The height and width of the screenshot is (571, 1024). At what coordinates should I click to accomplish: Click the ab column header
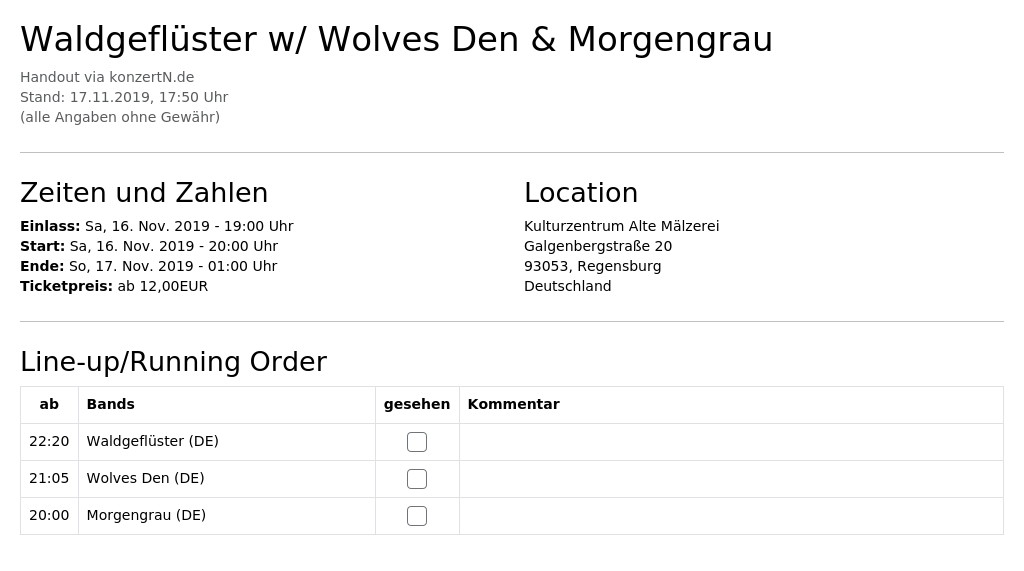click(x=49, y=405)
